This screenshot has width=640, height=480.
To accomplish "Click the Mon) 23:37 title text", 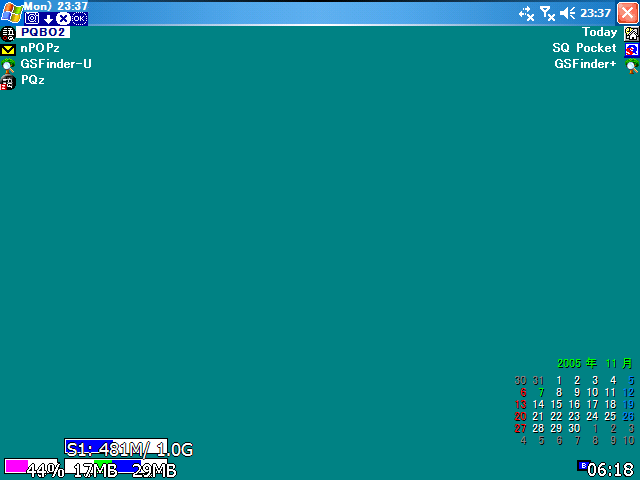I will [56, 6].
